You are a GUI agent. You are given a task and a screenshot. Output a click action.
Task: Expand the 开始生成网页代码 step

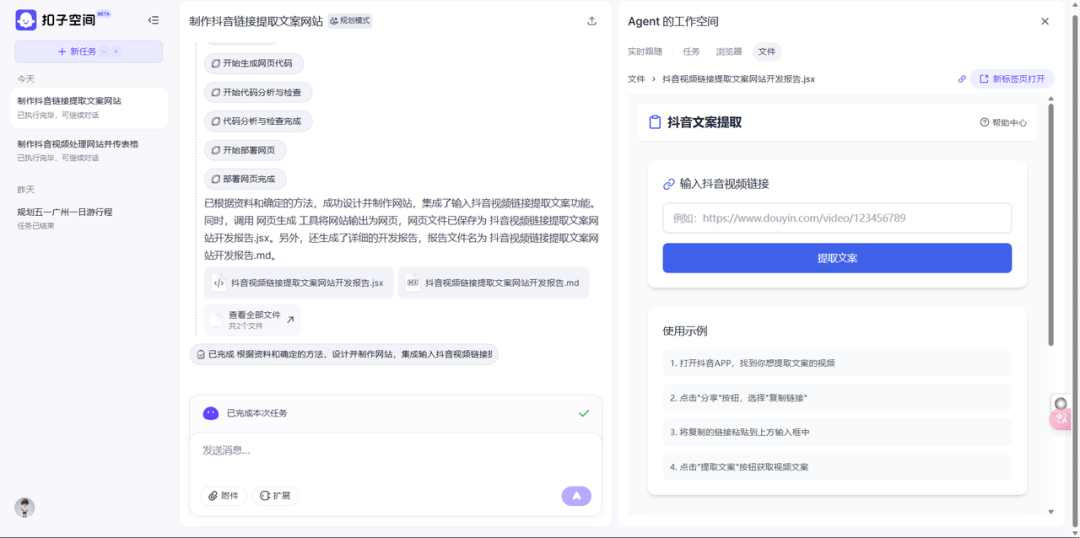click(x=253, y=63)
